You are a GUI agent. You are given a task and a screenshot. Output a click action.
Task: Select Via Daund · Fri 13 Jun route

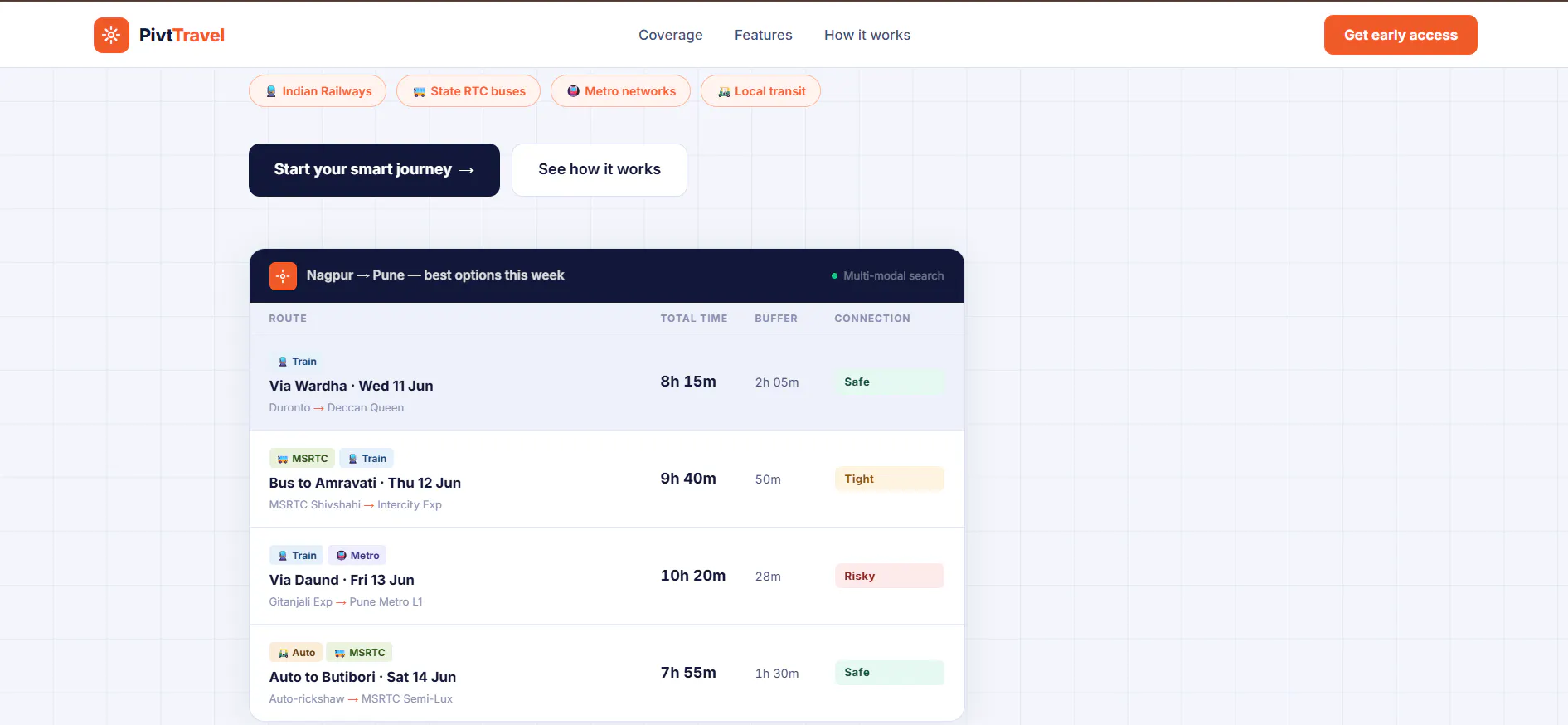pyautogui.click(x=342, y=580)
